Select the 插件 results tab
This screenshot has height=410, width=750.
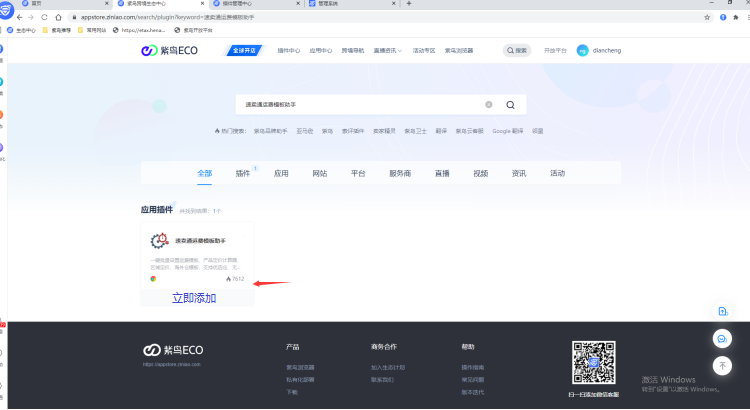click(x=243, y=173)
